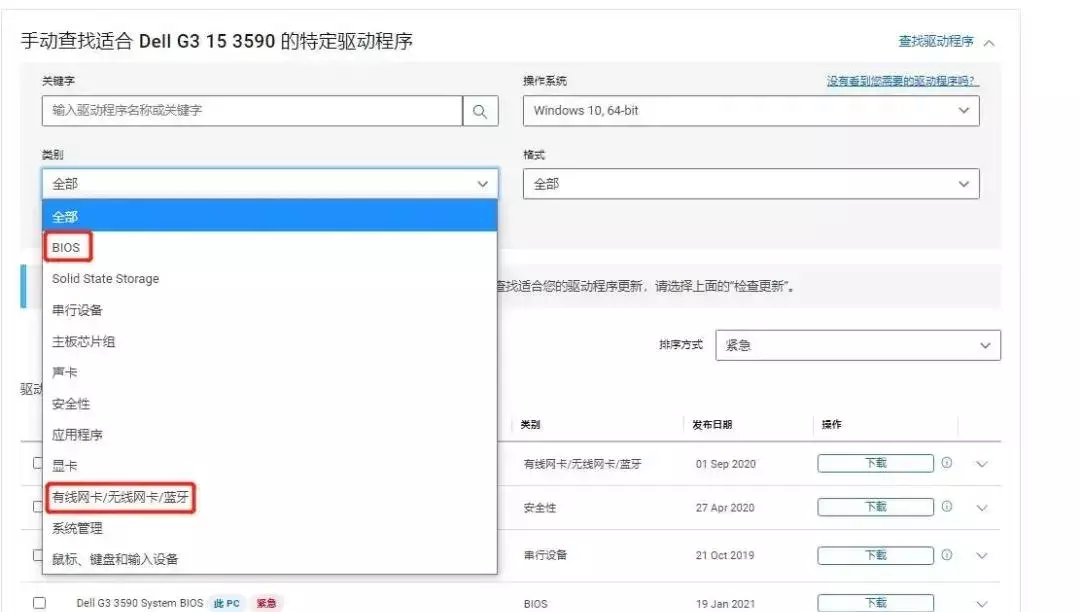
Task: Click the keyword search magnifier icon
Action: (x=480, y=111)
